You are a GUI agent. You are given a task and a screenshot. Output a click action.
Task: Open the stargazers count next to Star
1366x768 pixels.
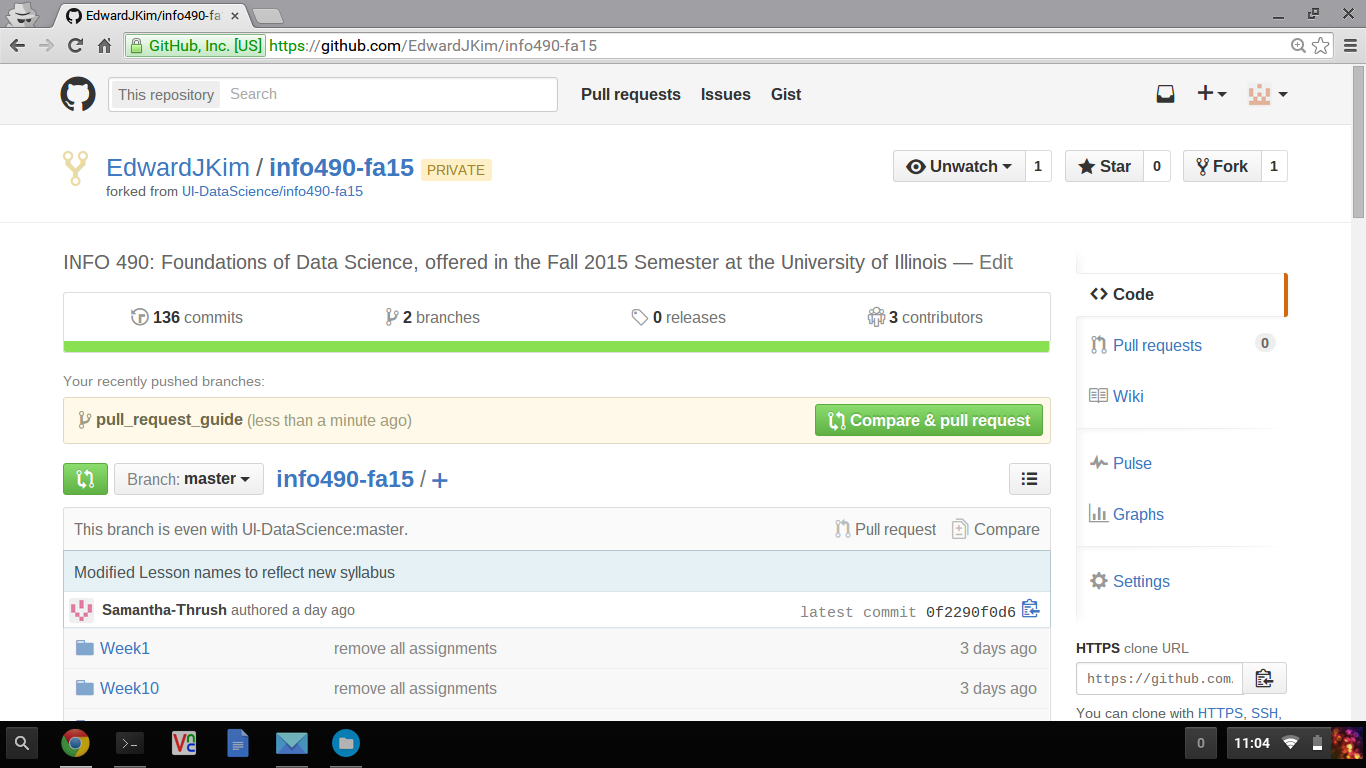(1157, 167)
